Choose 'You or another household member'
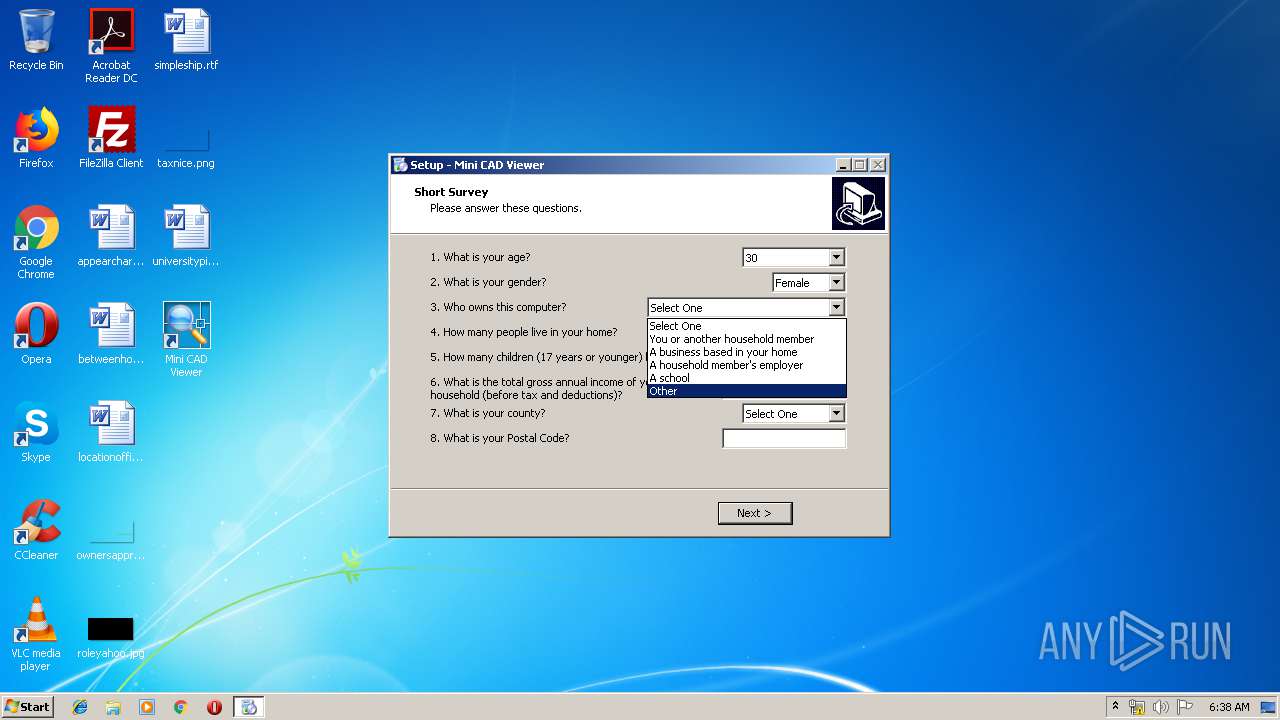Screen dimensions: 1280x720 pyautogui.click(x=746, y=339)
